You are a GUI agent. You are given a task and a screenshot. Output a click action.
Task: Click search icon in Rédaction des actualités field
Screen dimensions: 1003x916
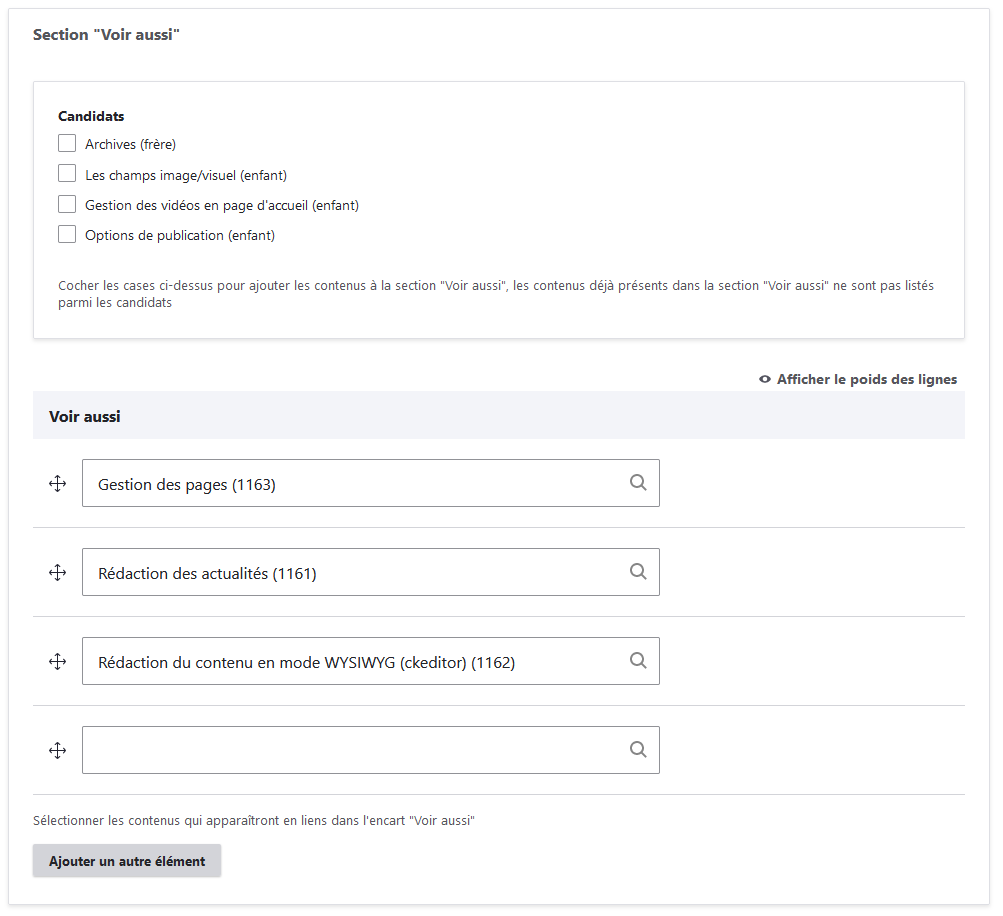click(638, 572)
